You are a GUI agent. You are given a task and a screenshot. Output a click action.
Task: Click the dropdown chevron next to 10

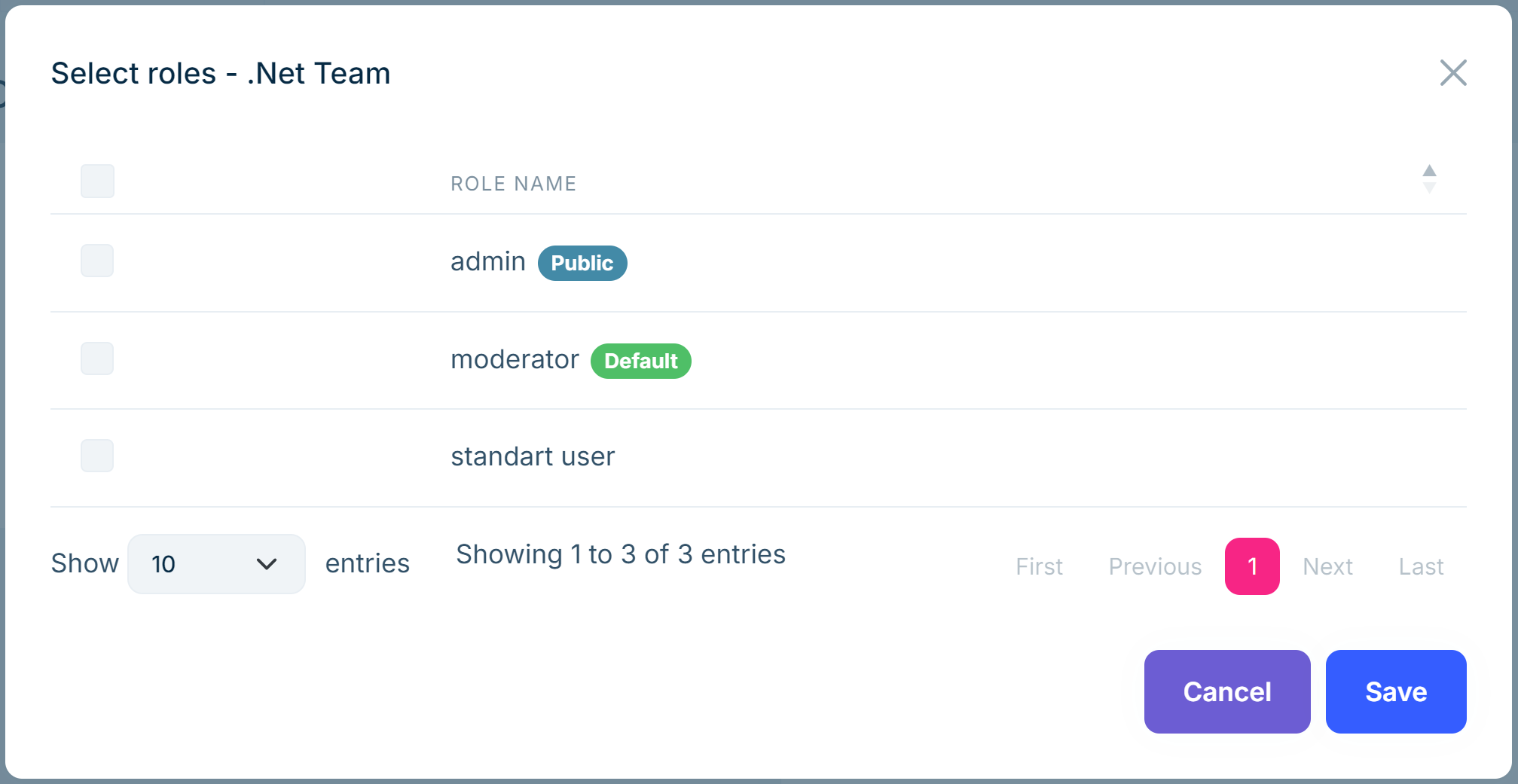(267, 563)
